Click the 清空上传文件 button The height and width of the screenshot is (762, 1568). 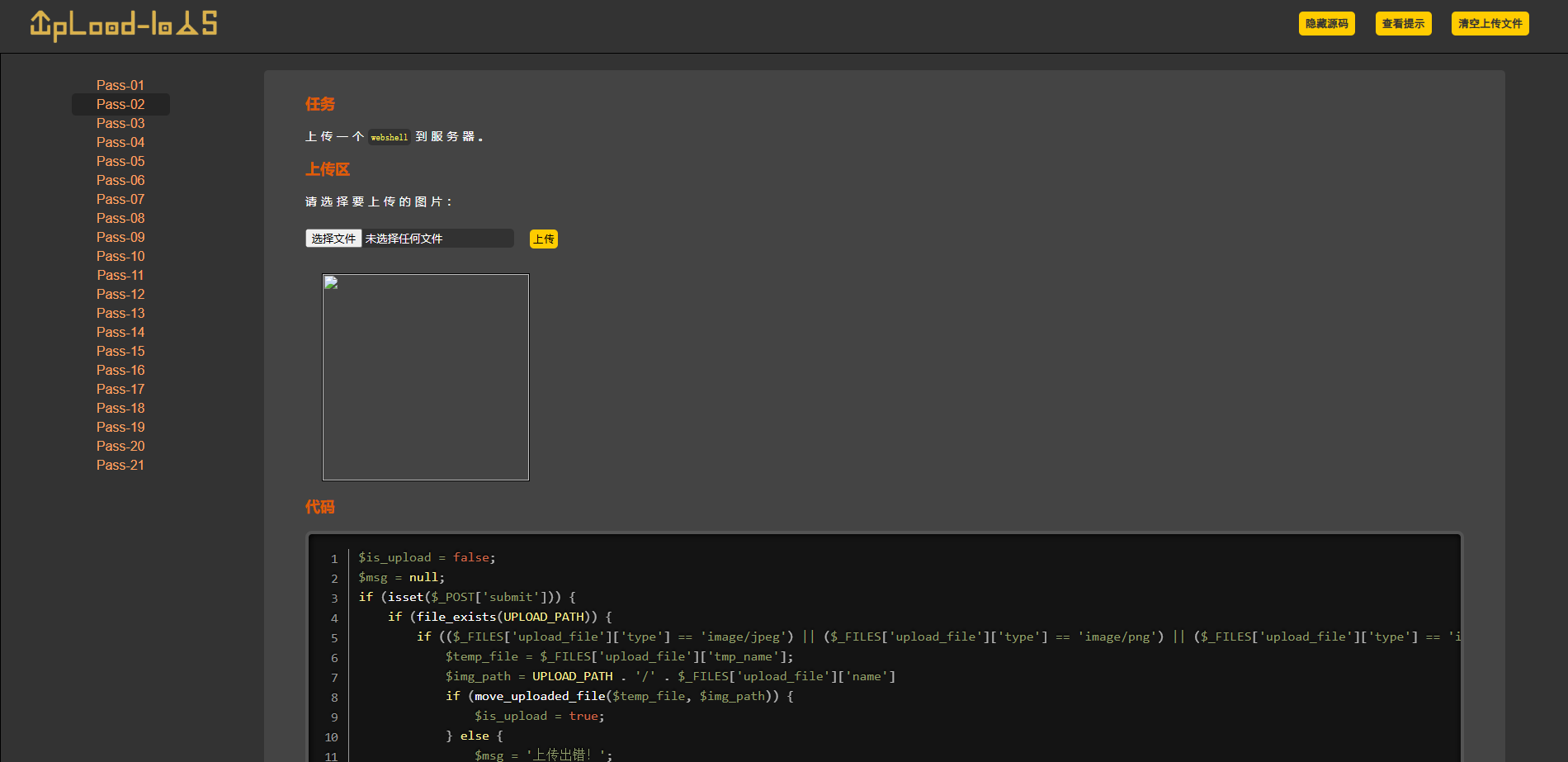(x=1490, y=23)
